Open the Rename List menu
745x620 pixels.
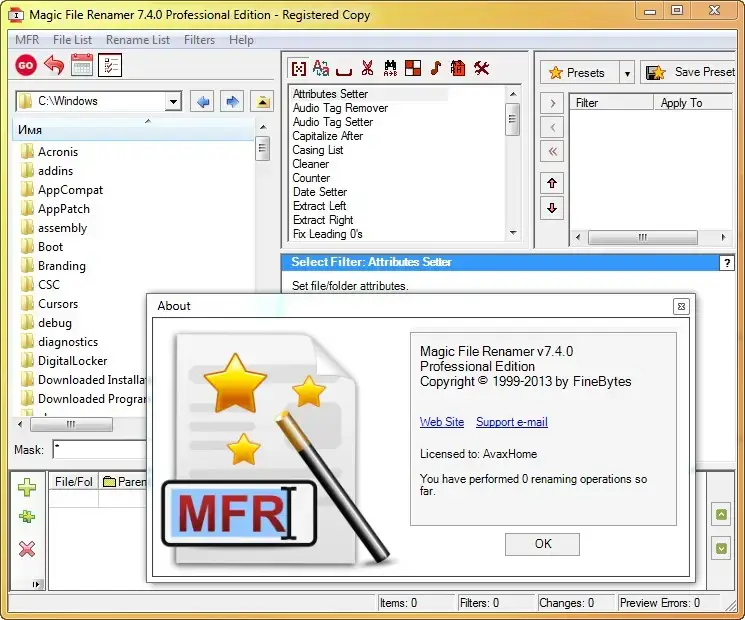click(x=138, y=40)
